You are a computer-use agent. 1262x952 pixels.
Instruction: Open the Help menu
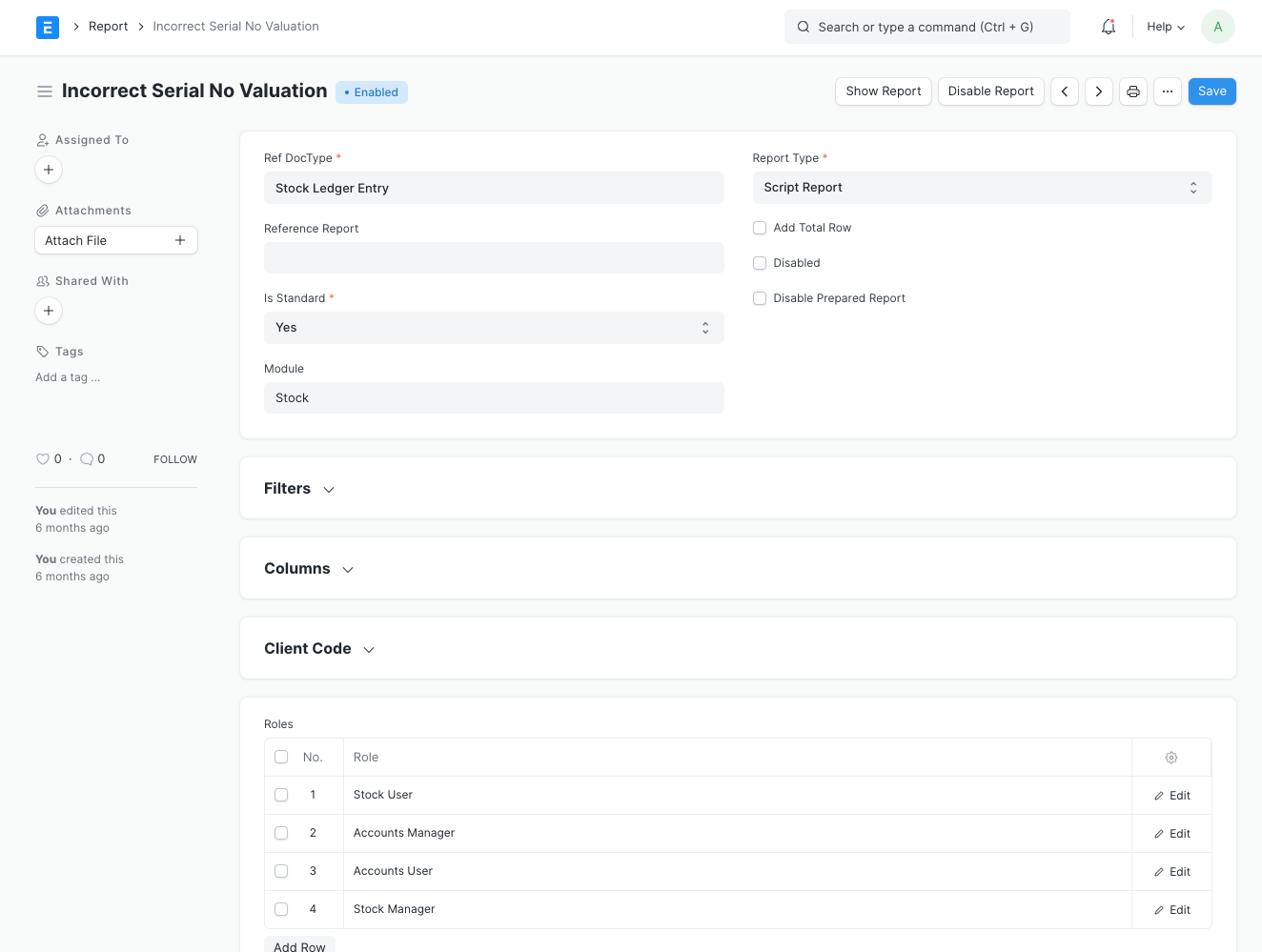(1165, 27)
